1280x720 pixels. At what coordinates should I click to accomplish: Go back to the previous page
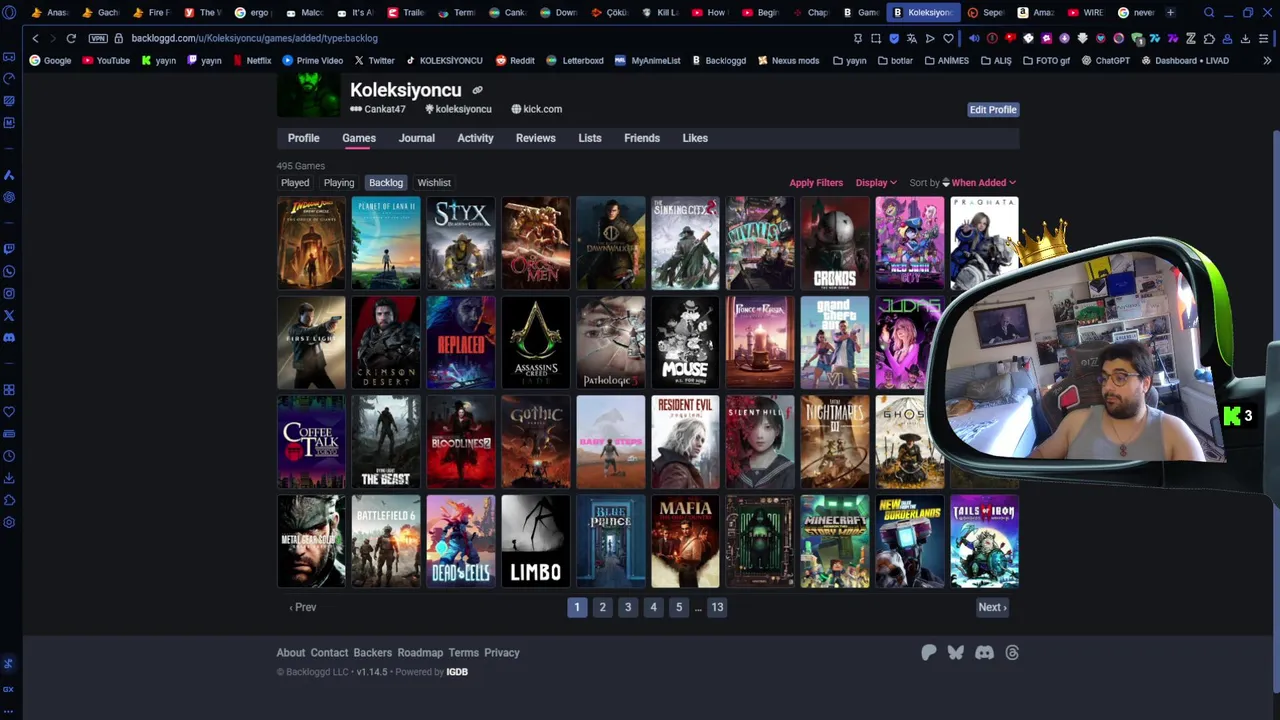pos(35,38)
